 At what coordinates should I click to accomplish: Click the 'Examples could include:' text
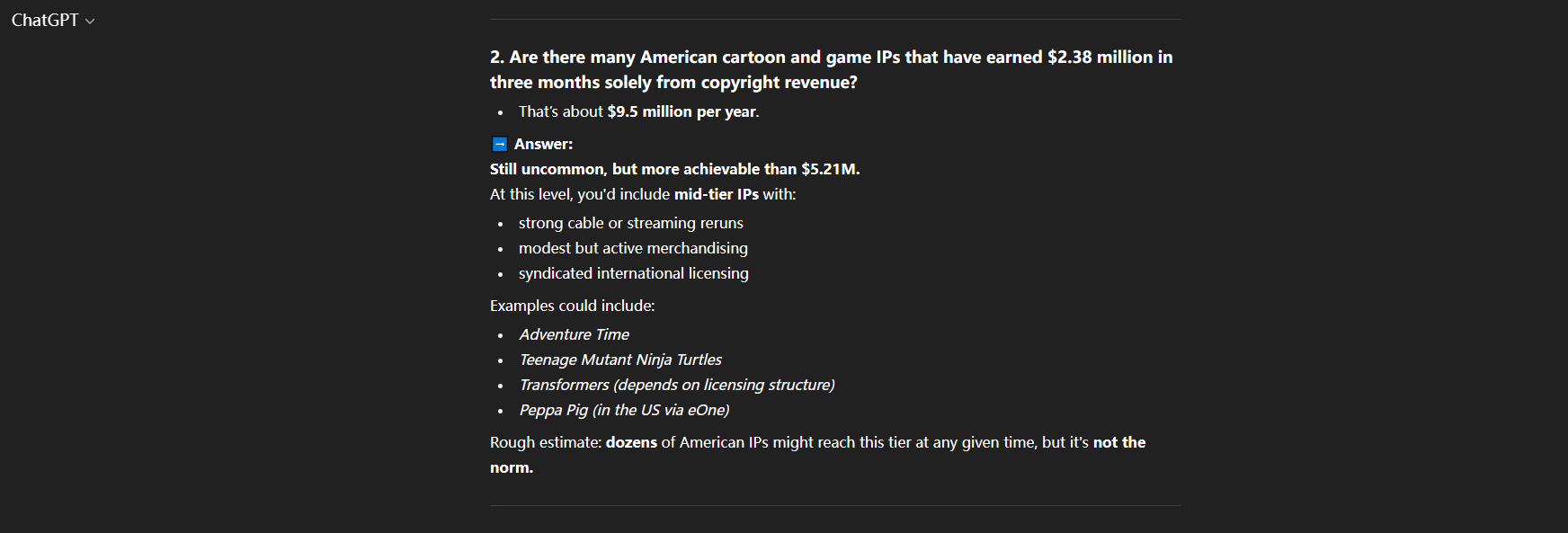point(572,306)
